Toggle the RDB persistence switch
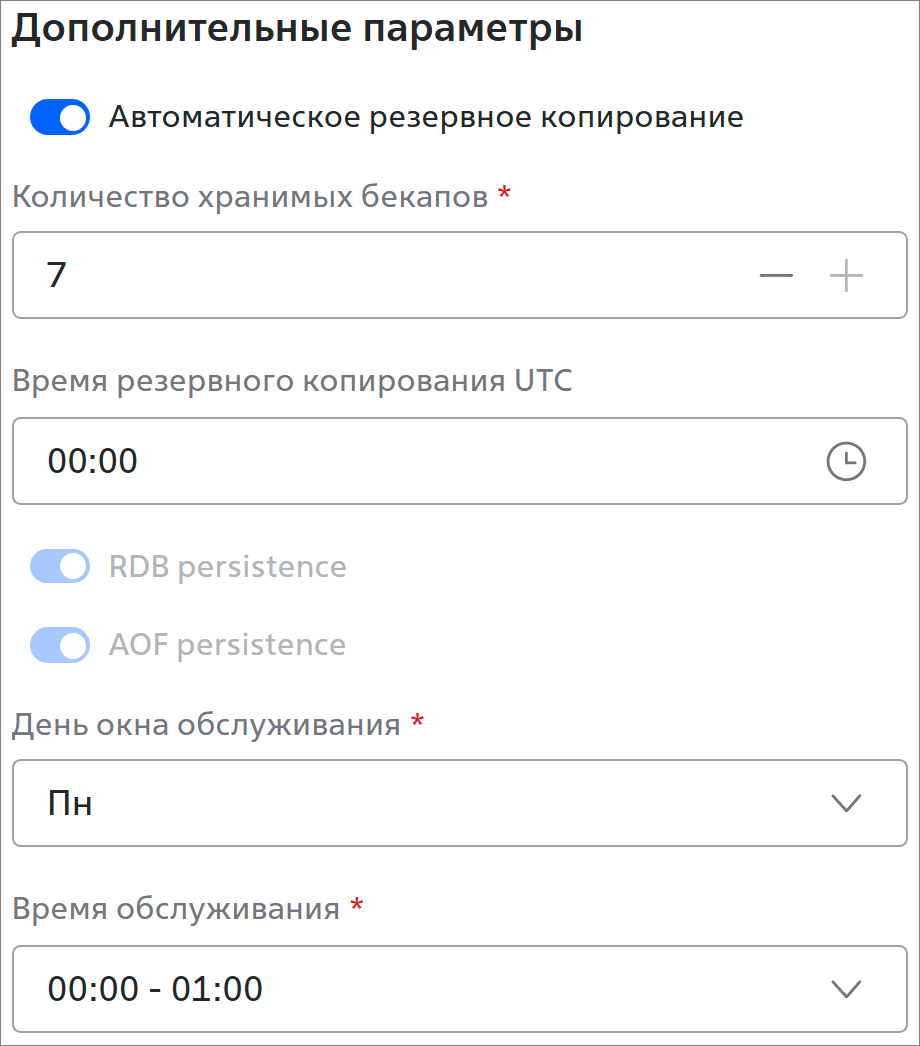 point(60,566)
